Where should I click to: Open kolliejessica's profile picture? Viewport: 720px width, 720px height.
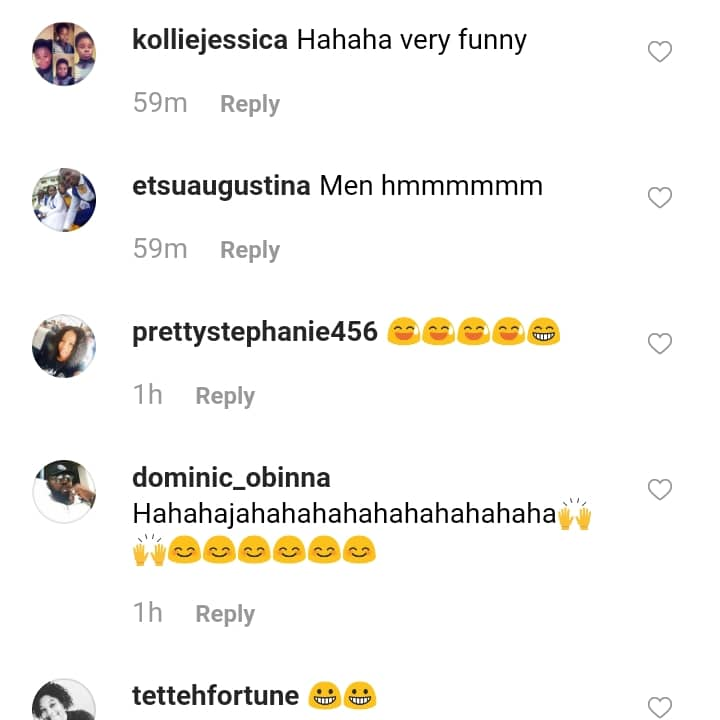pyautogui.click(x=64, y=54)
